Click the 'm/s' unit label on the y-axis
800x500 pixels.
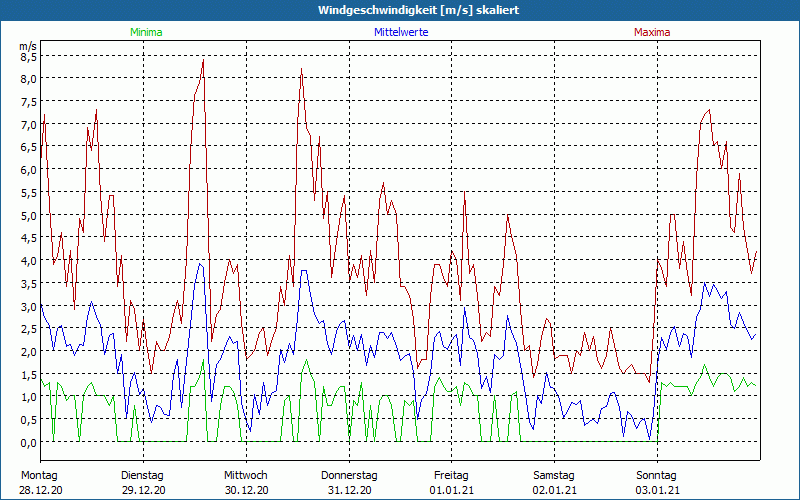tap(28, 46)
